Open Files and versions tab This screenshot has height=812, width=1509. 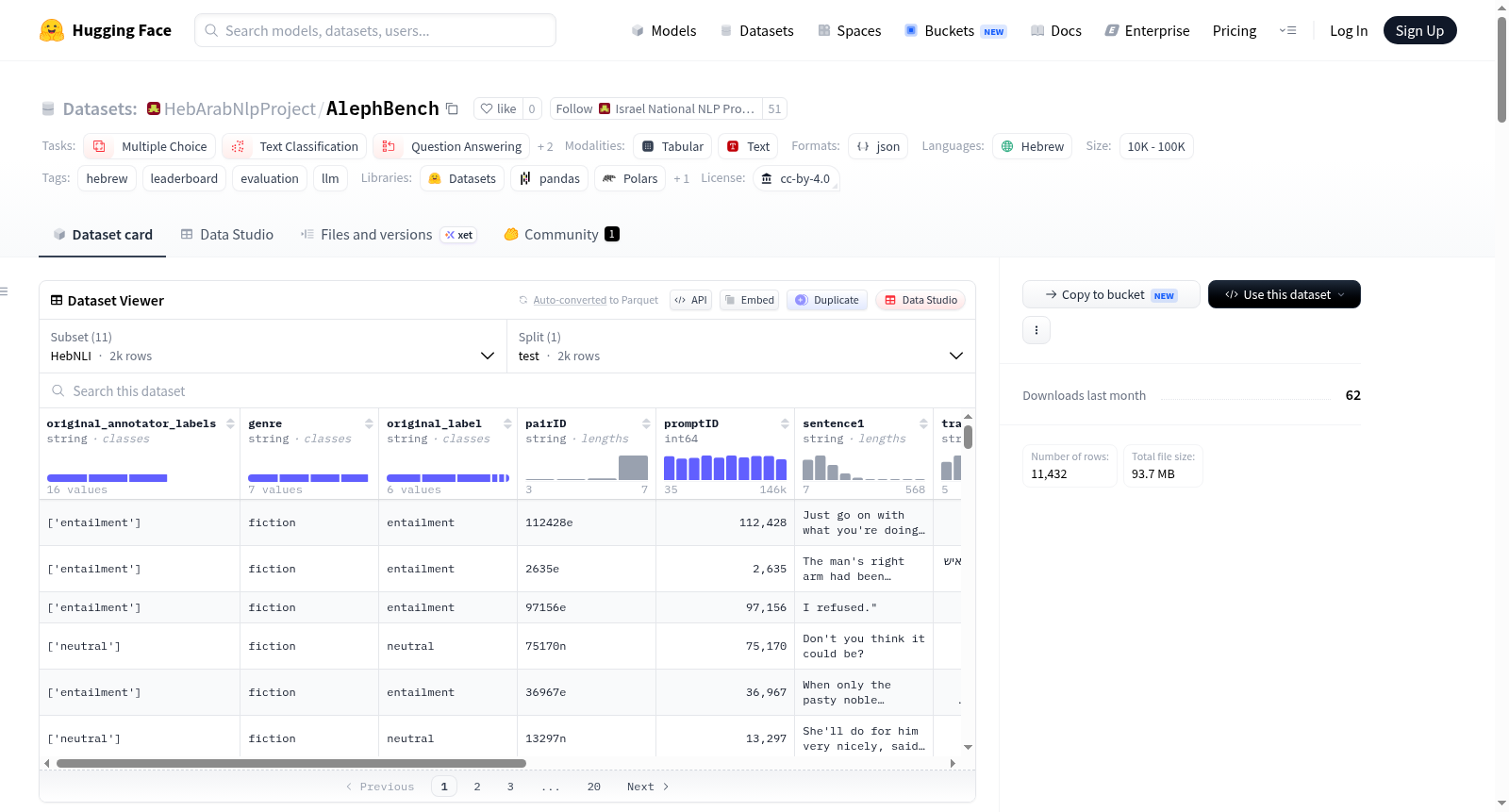[x=389, y=234]
